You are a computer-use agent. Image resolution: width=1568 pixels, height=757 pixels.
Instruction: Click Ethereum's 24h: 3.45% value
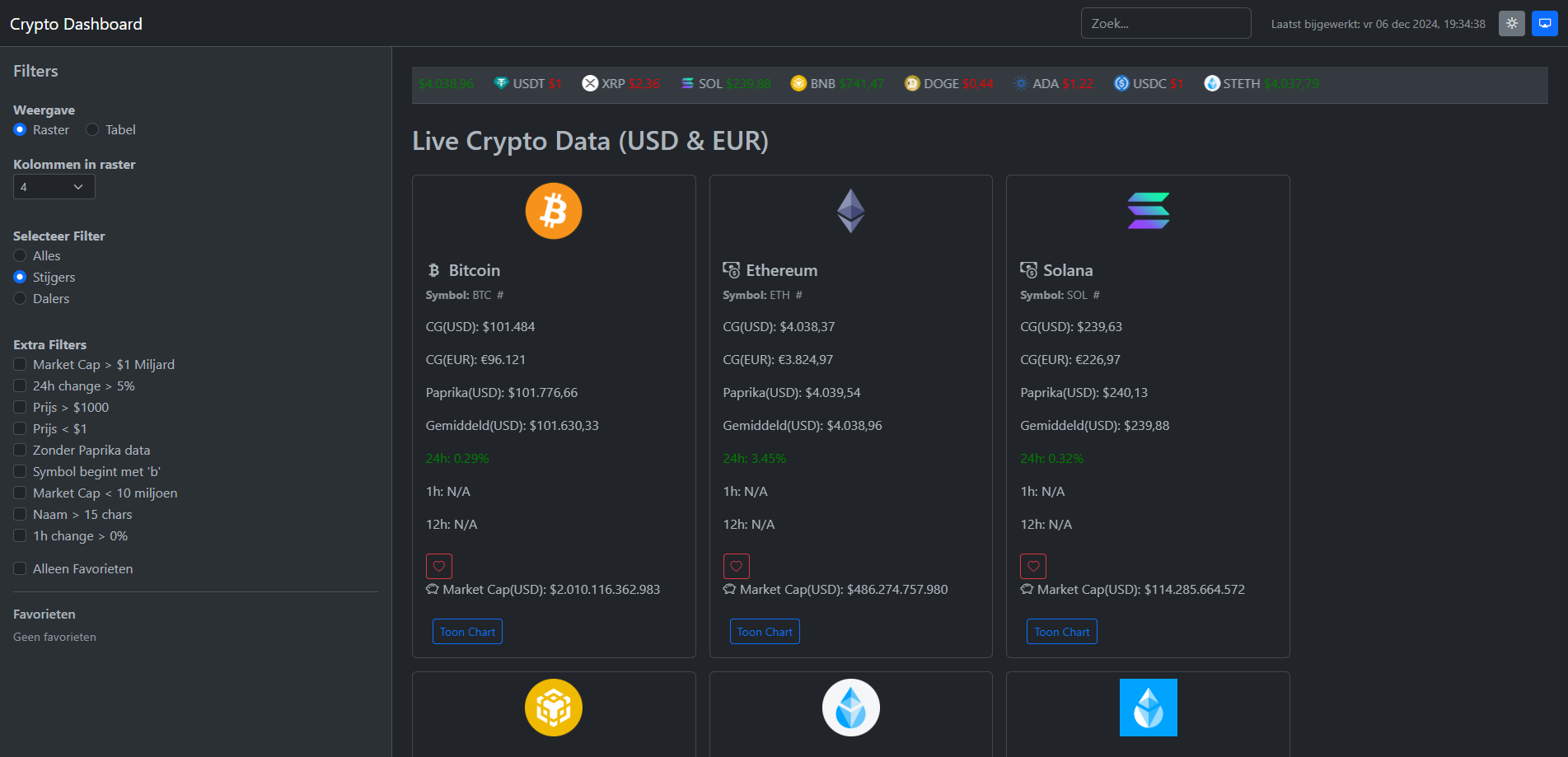click(x=755, y=458)
